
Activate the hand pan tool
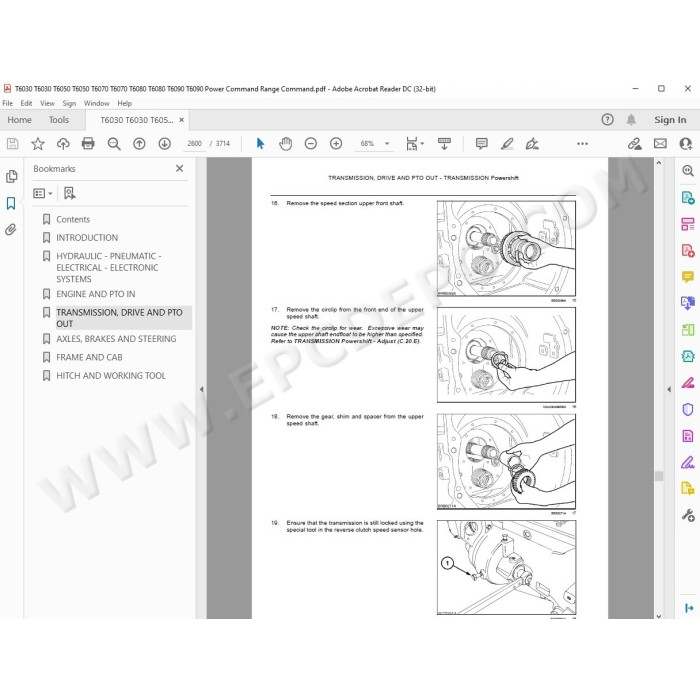coord(285,144)
